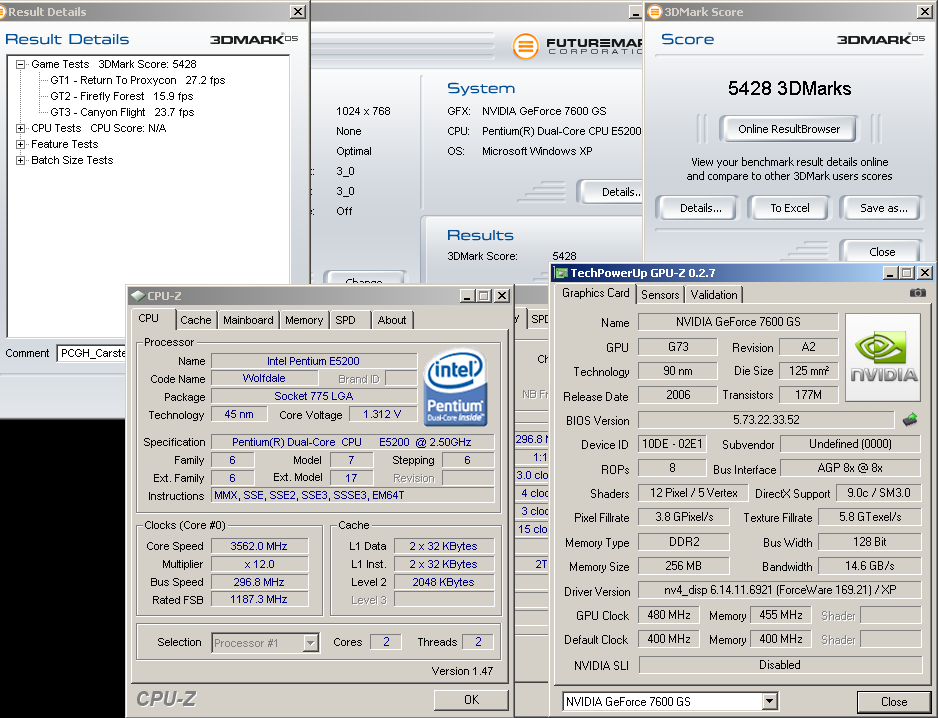Collapse the Game Tests tree node
The image size is (938, 718).
click(x=20, y=64)
